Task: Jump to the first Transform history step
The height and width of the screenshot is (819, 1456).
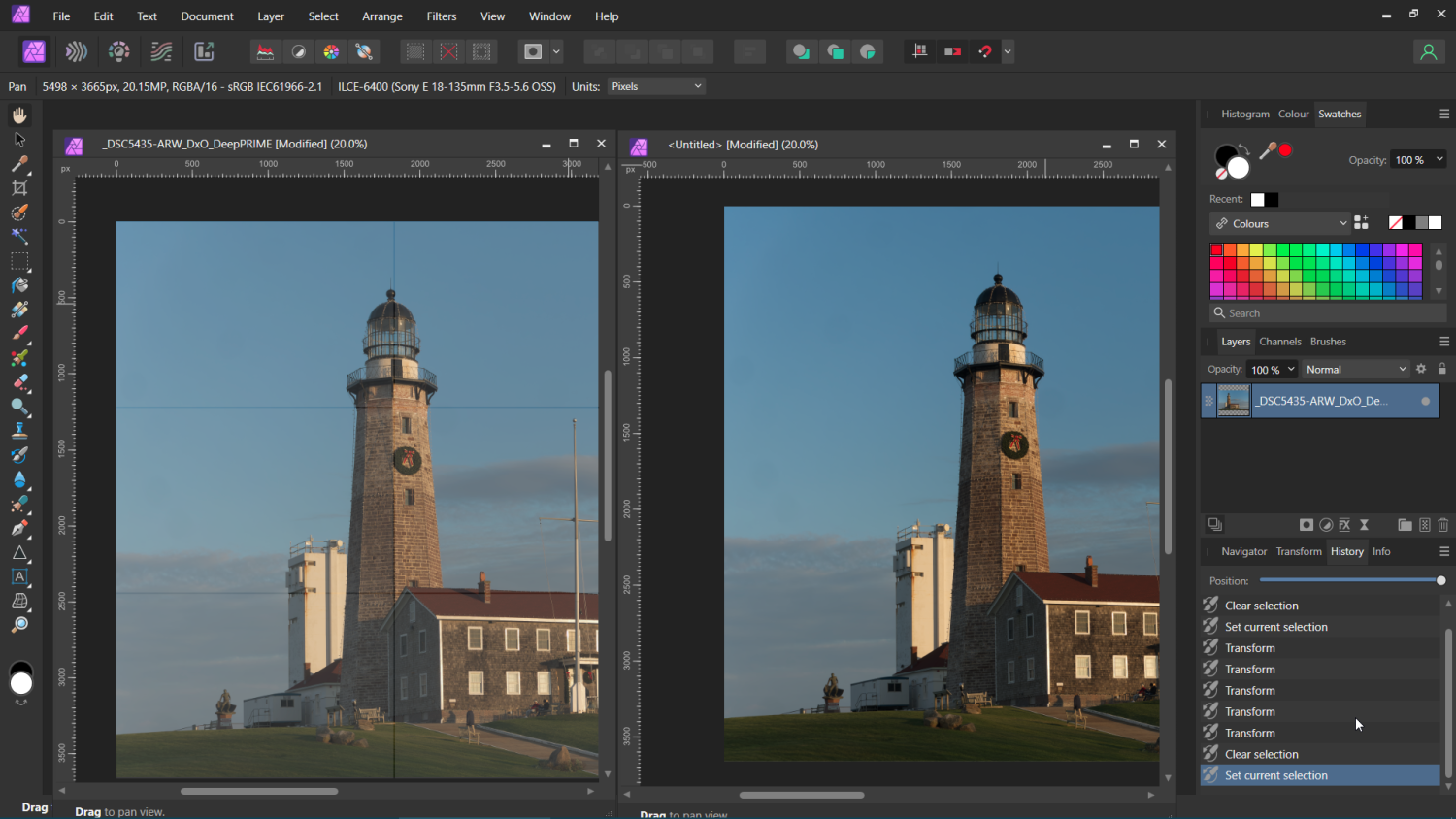Action: 1249,648
